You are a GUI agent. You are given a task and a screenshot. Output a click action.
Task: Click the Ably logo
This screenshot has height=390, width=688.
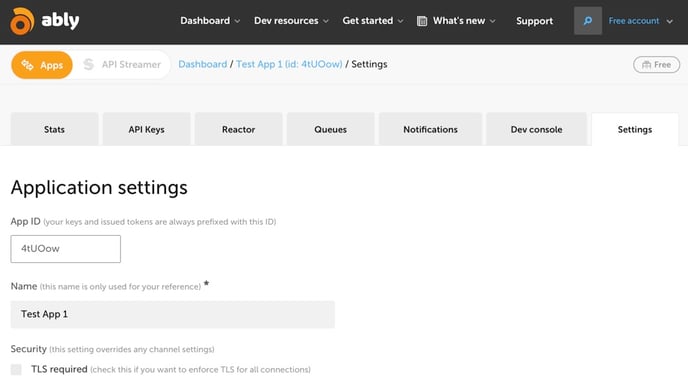(x=45, y=21)
